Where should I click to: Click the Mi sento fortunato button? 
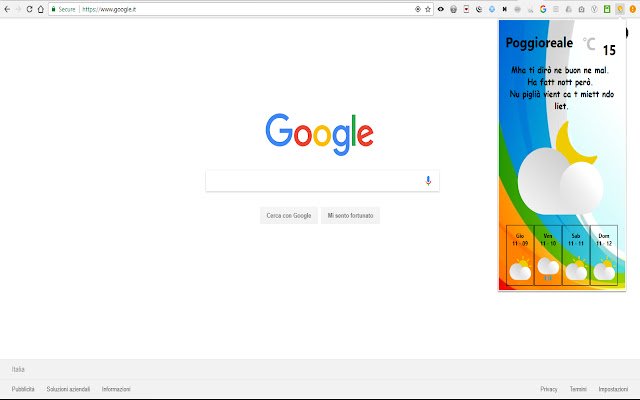350,216
